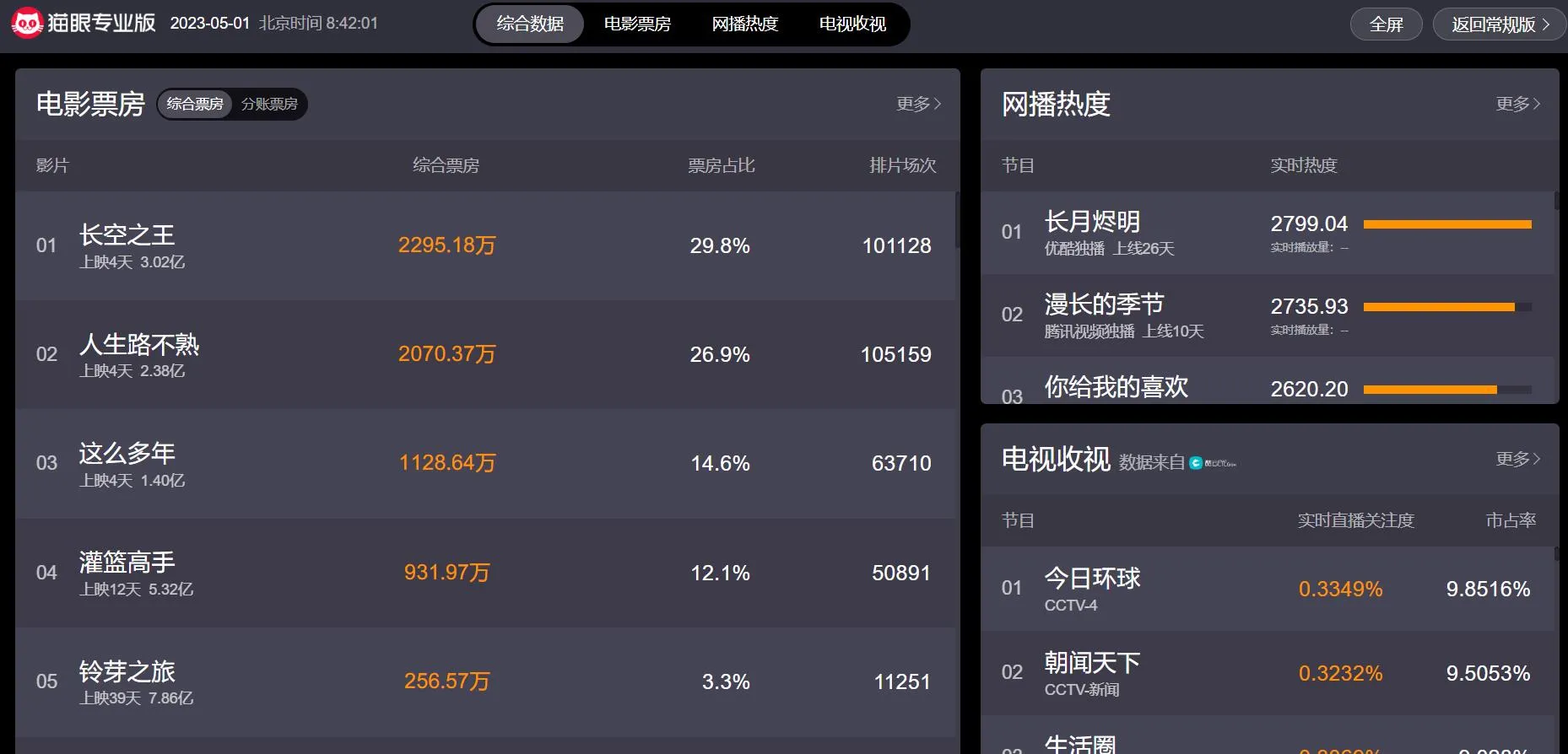Click heat value 2799.04
Screen dimensions: 1568x754
1309,224
